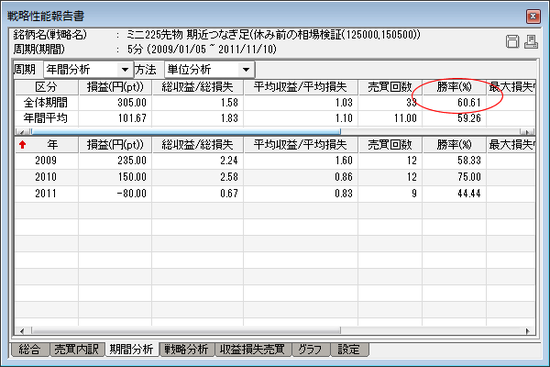Click the save report icon
Image resolution: width=550 pixels, height=367 pixels.
click(512, 42)
